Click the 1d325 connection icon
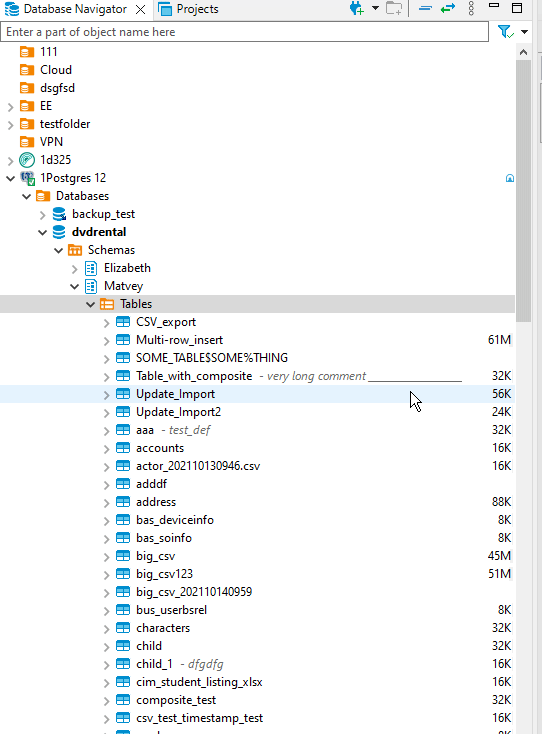 tap(27, 160)
